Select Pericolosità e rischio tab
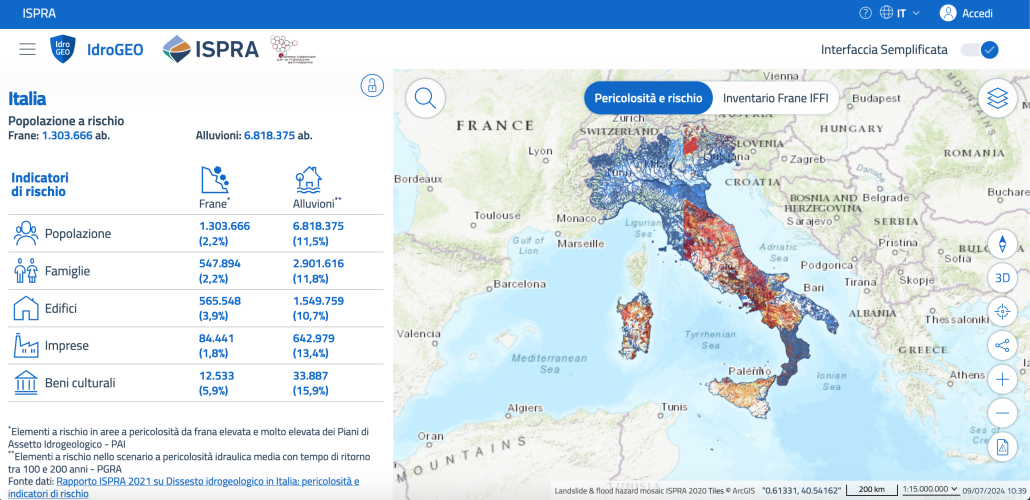1030x500 pixels. [648, 99]
